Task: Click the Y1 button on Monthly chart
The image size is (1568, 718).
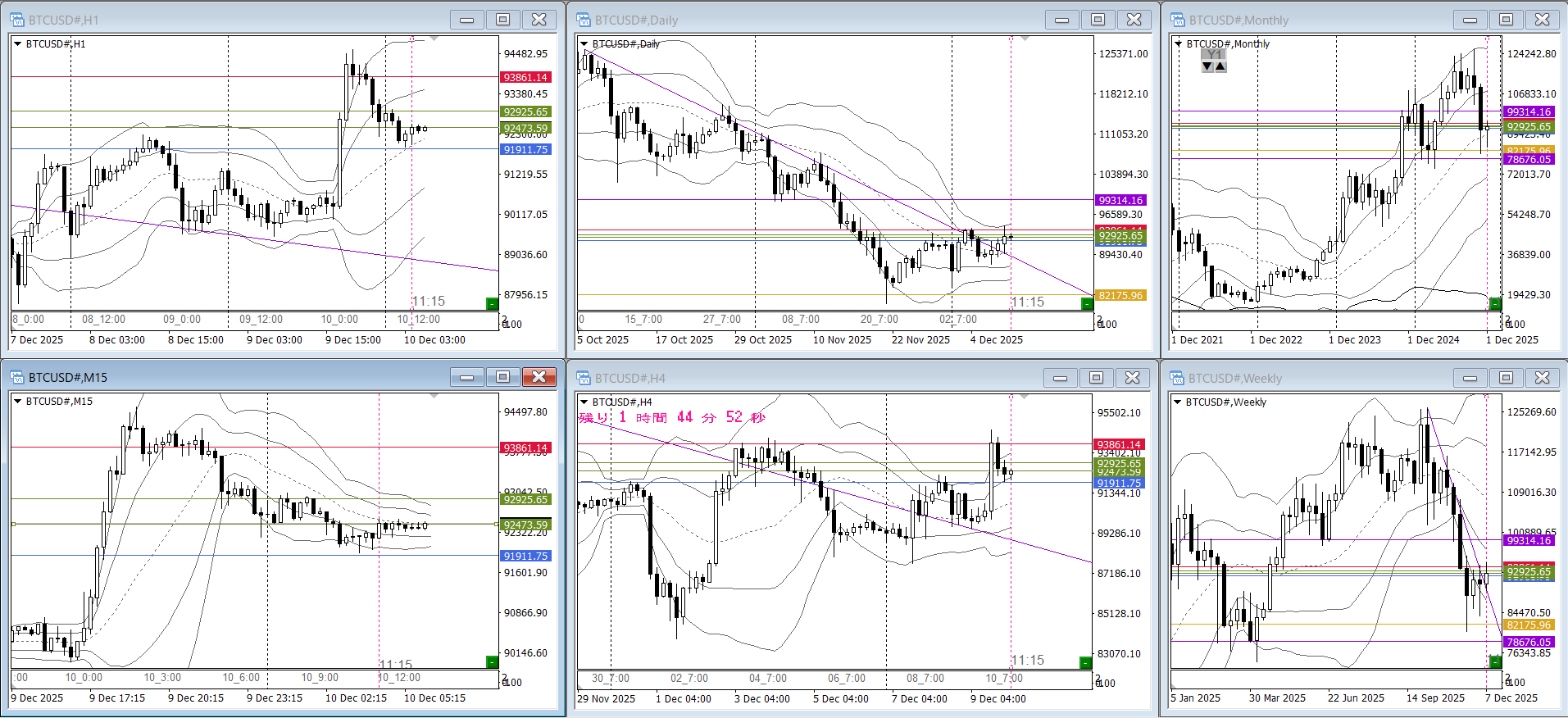Action: pyautogui.click(x=1214, y=55)
